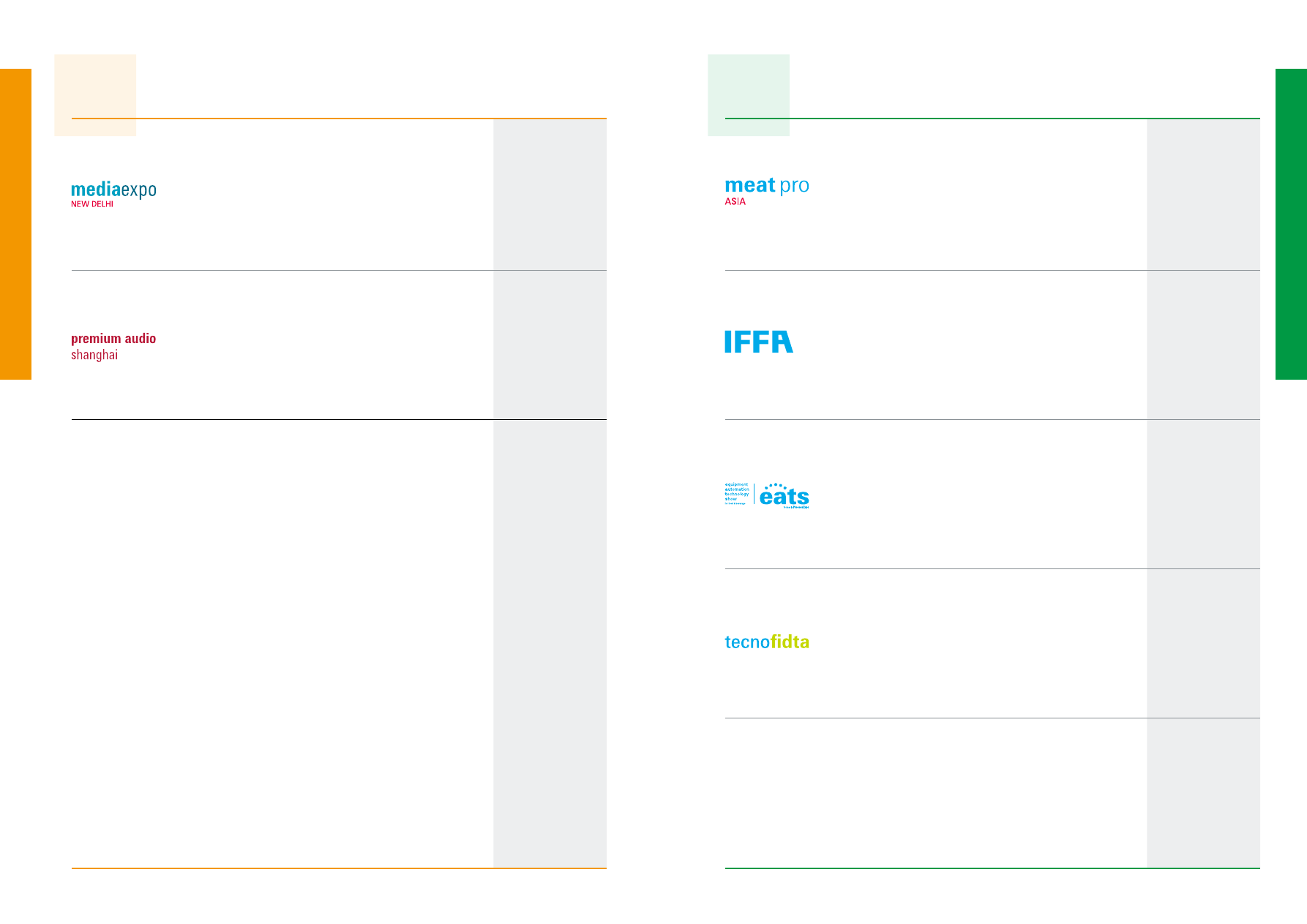Image resolution: width=1307 pixels, height=924 pixels.
Task: Click the NEW DELHI subtitle under mediaexpo
Action: (x=92, y=205)
